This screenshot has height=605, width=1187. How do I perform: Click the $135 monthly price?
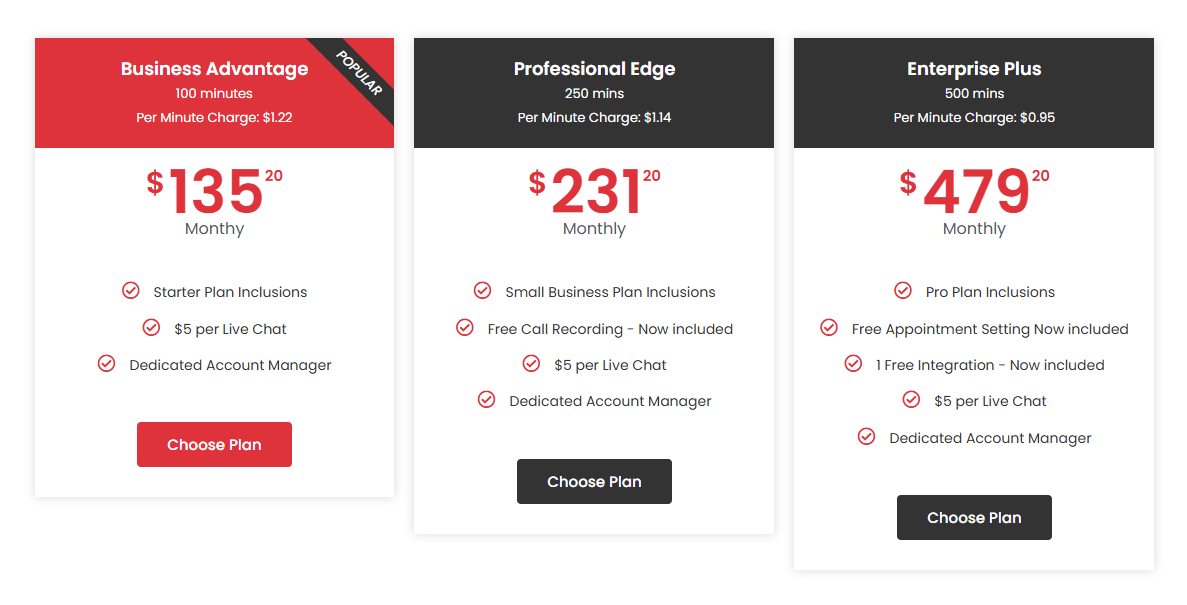click(x=215, y=192)
